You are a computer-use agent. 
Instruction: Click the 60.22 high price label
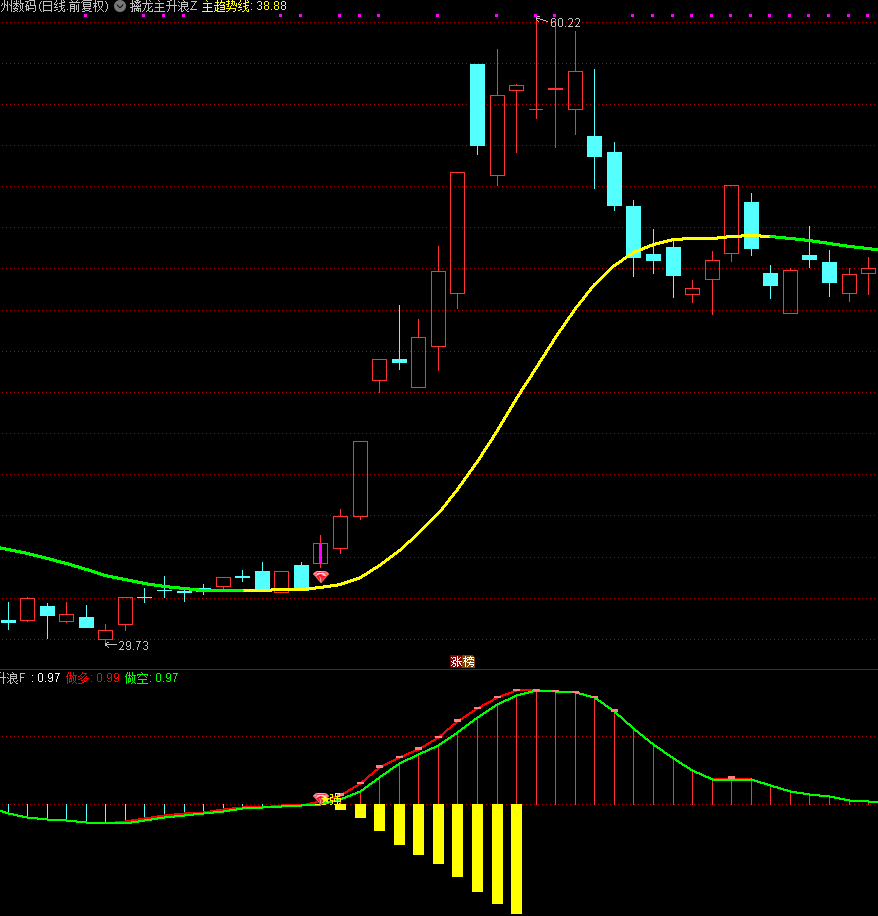pos(565,23)
